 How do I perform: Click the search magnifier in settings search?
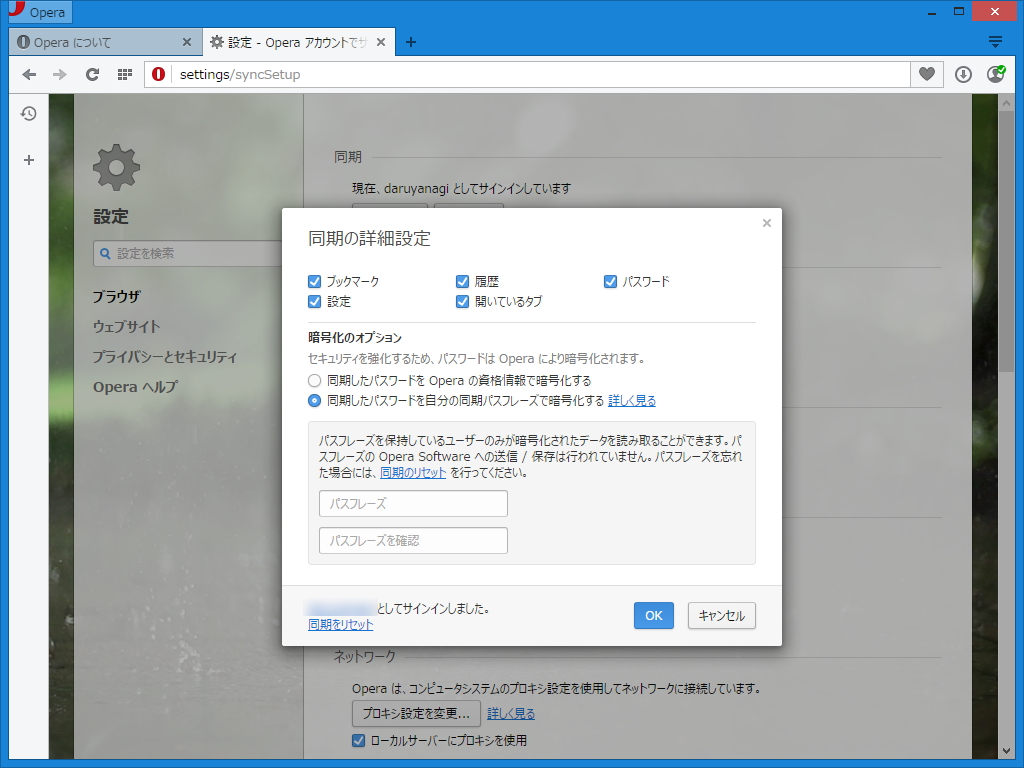[x=104, y=253]
